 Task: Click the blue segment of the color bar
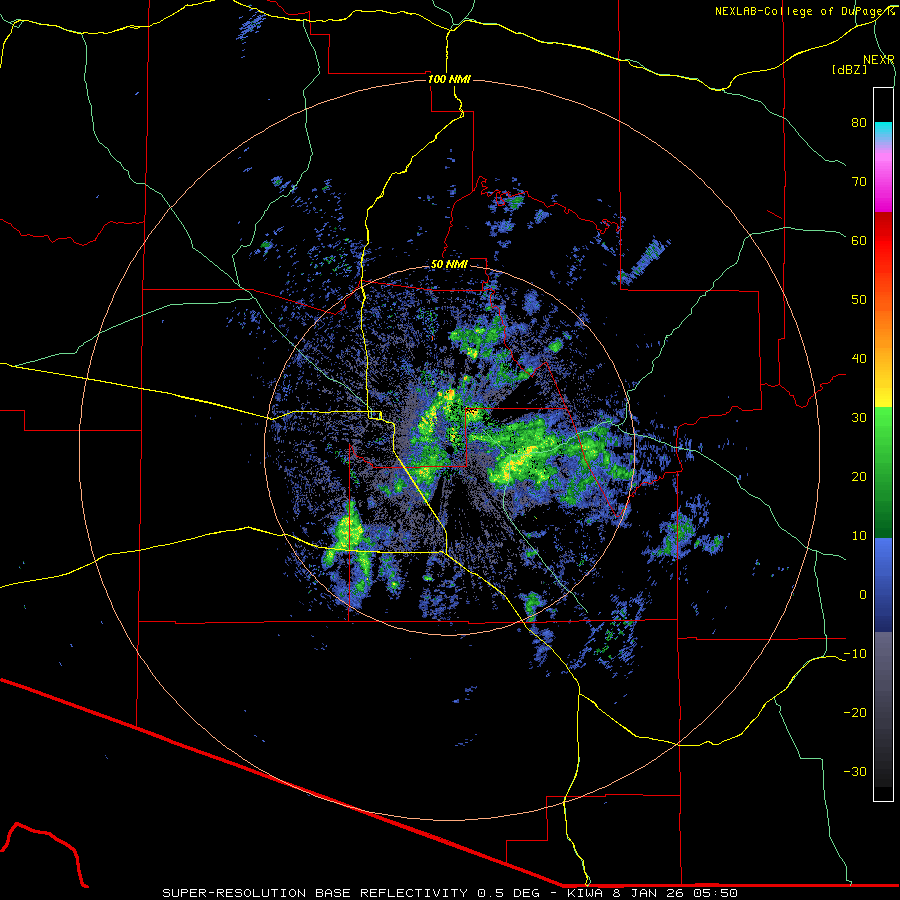coord(883,583)
